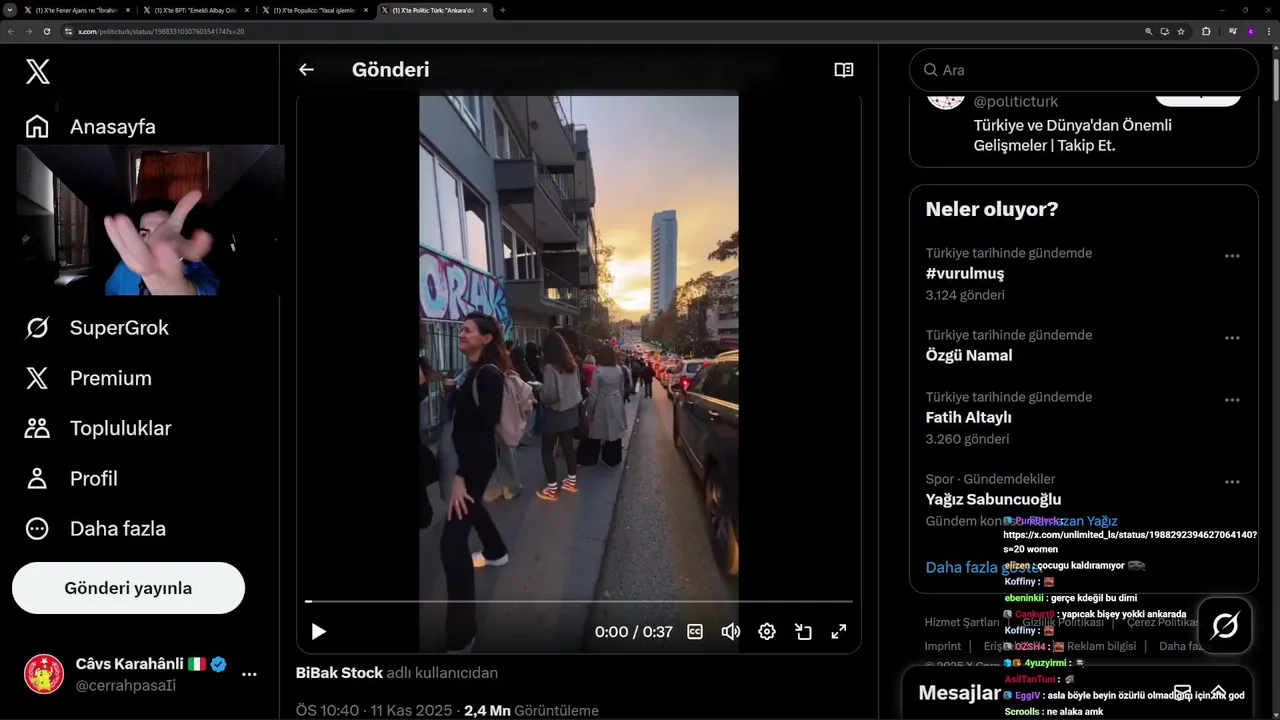This screenshot has width=1280, height=720.
Task: Click the floating Grok button
Action: click(x=1225, y=626)
